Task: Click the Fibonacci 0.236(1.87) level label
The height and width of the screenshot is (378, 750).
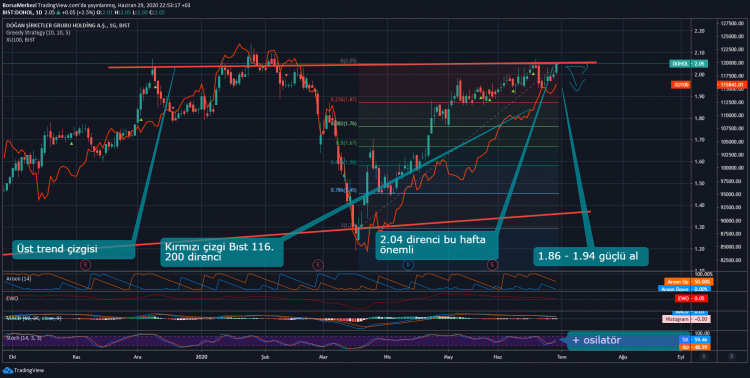Action: 344,100
